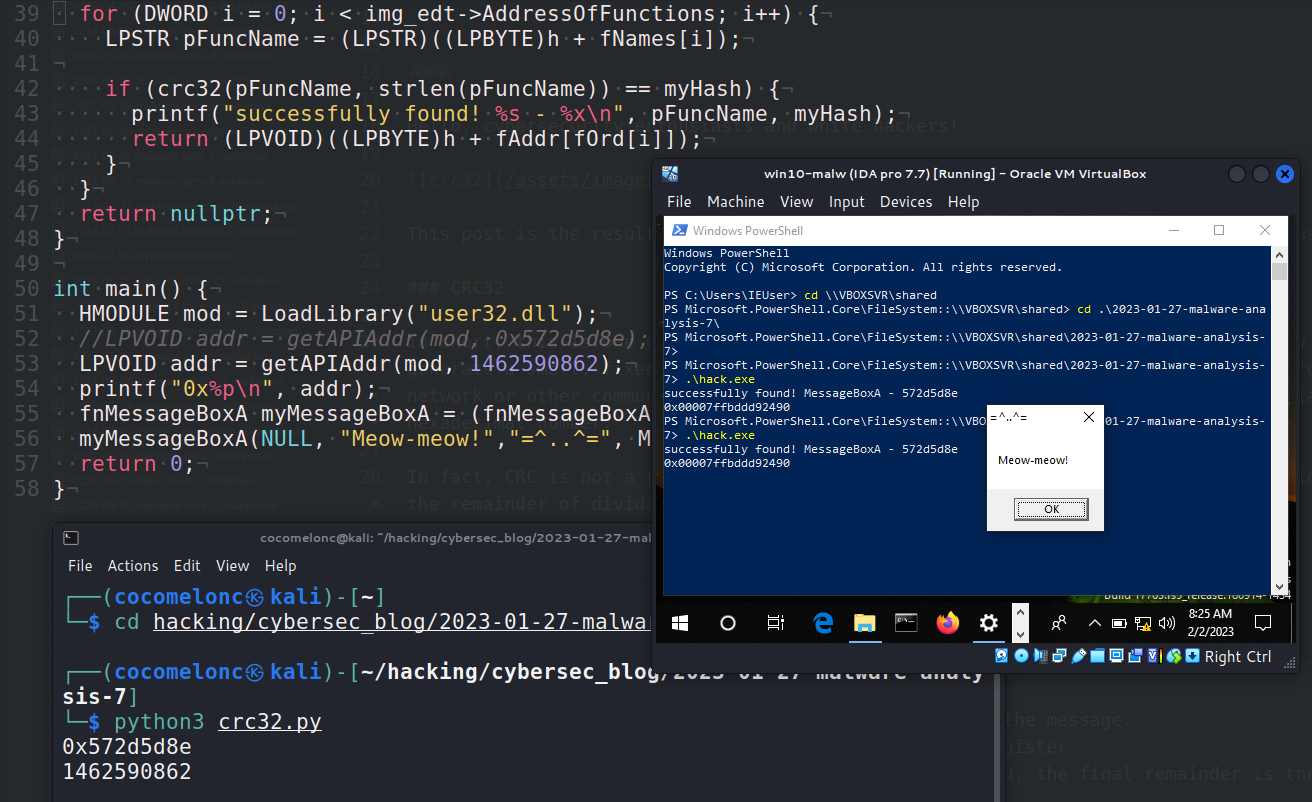The height and width of the screenshot is (802, 1312).
Task: Open the crc32.py link in the terminal
Action: click(269, 721)
